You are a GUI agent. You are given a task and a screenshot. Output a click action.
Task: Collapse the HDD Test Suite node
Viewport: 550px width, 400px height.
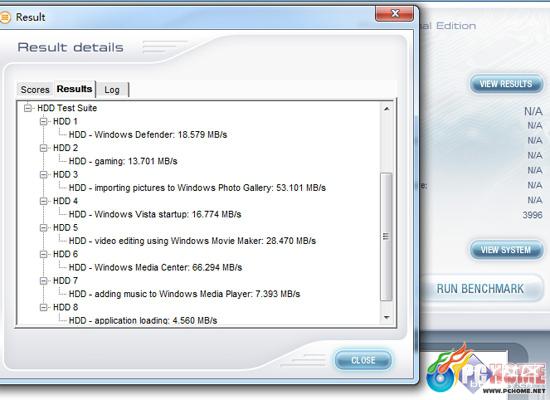point(28,108)
